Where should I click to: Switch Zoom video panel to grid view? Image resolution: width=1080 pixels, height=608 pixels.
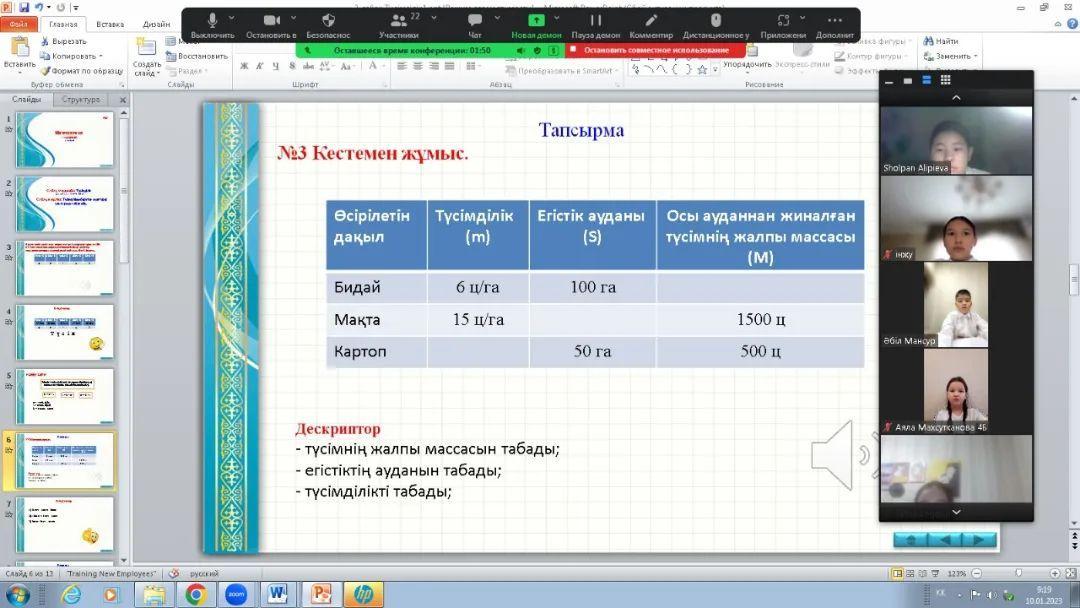(x=945, y=80)
